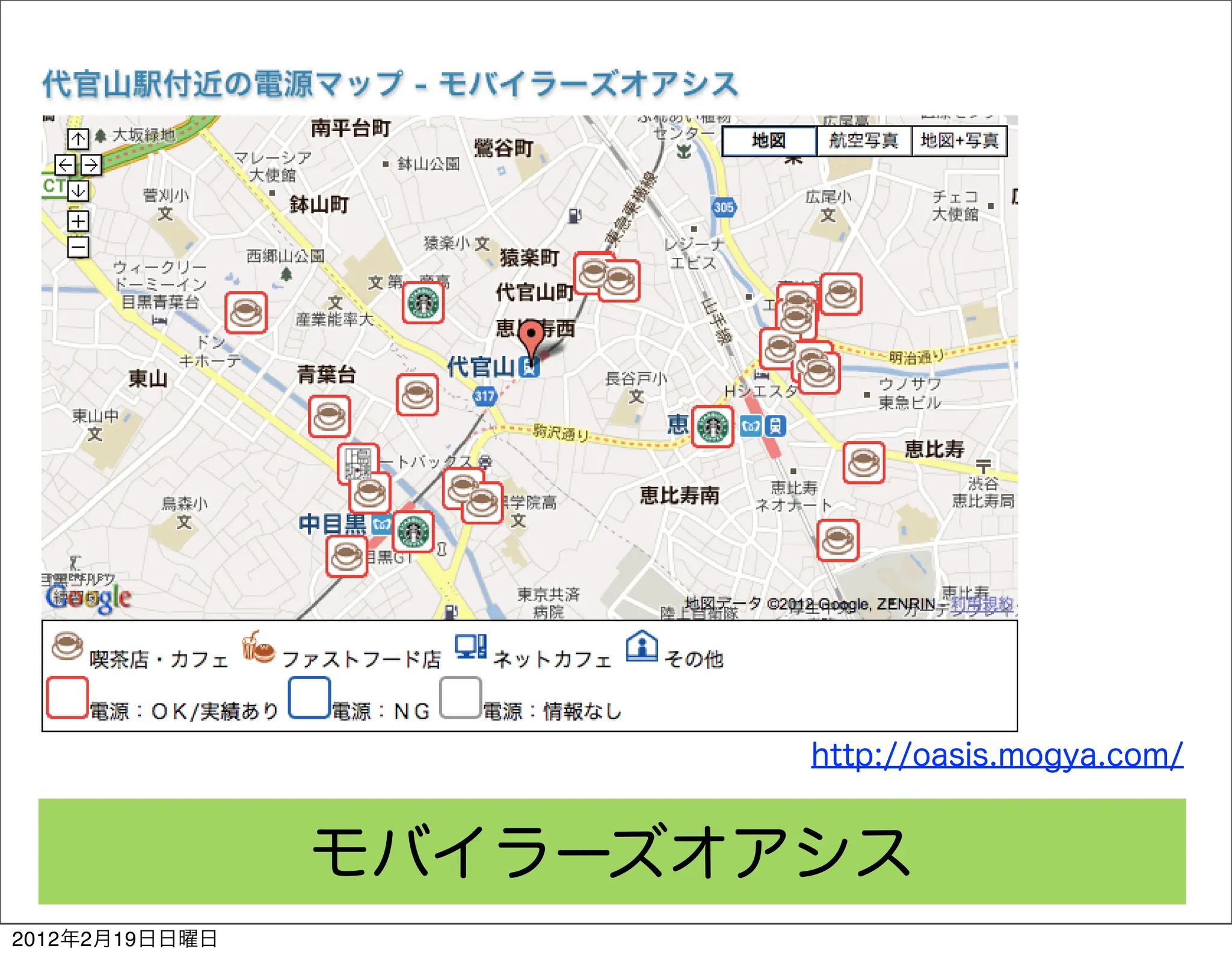
Task: Choose the 地図+写真 hybrid view tab
Action: pos(959,141)
